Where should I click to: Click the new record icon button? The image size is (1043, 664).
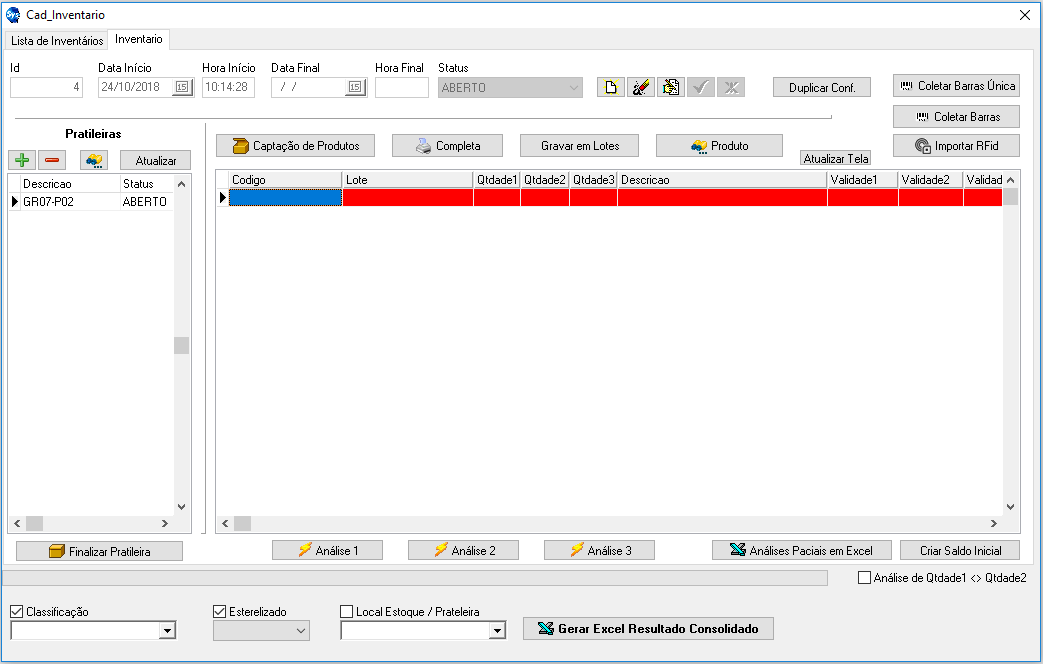[609, 87]
